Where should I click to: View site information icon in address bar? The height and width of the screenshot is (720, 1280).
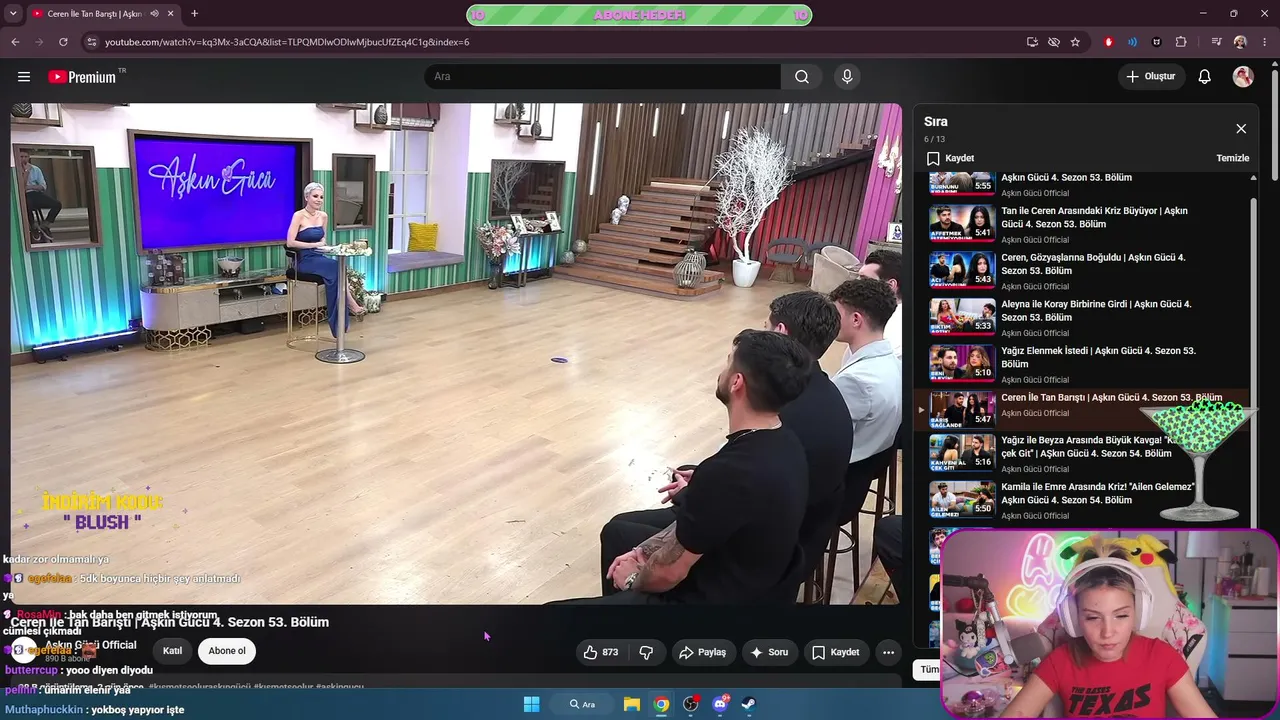click(x=91, y=42)
